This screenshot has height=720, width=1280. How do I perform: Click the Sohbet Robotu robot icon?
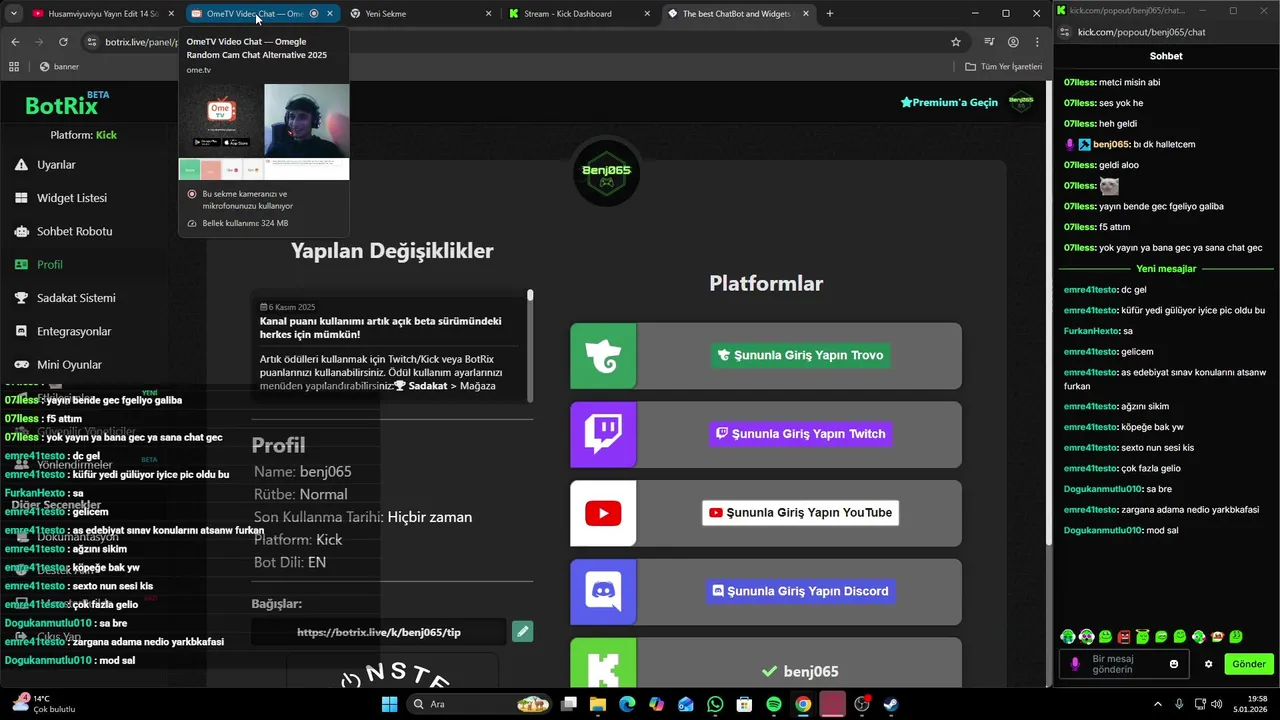click(x=21, y=231)
